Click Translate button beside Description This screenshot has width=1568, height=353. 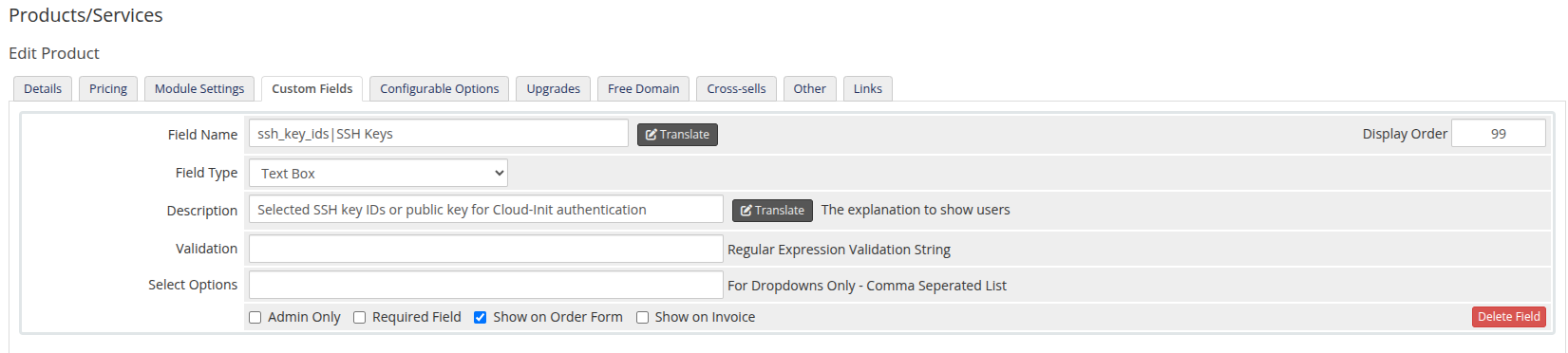coord(772,211)
